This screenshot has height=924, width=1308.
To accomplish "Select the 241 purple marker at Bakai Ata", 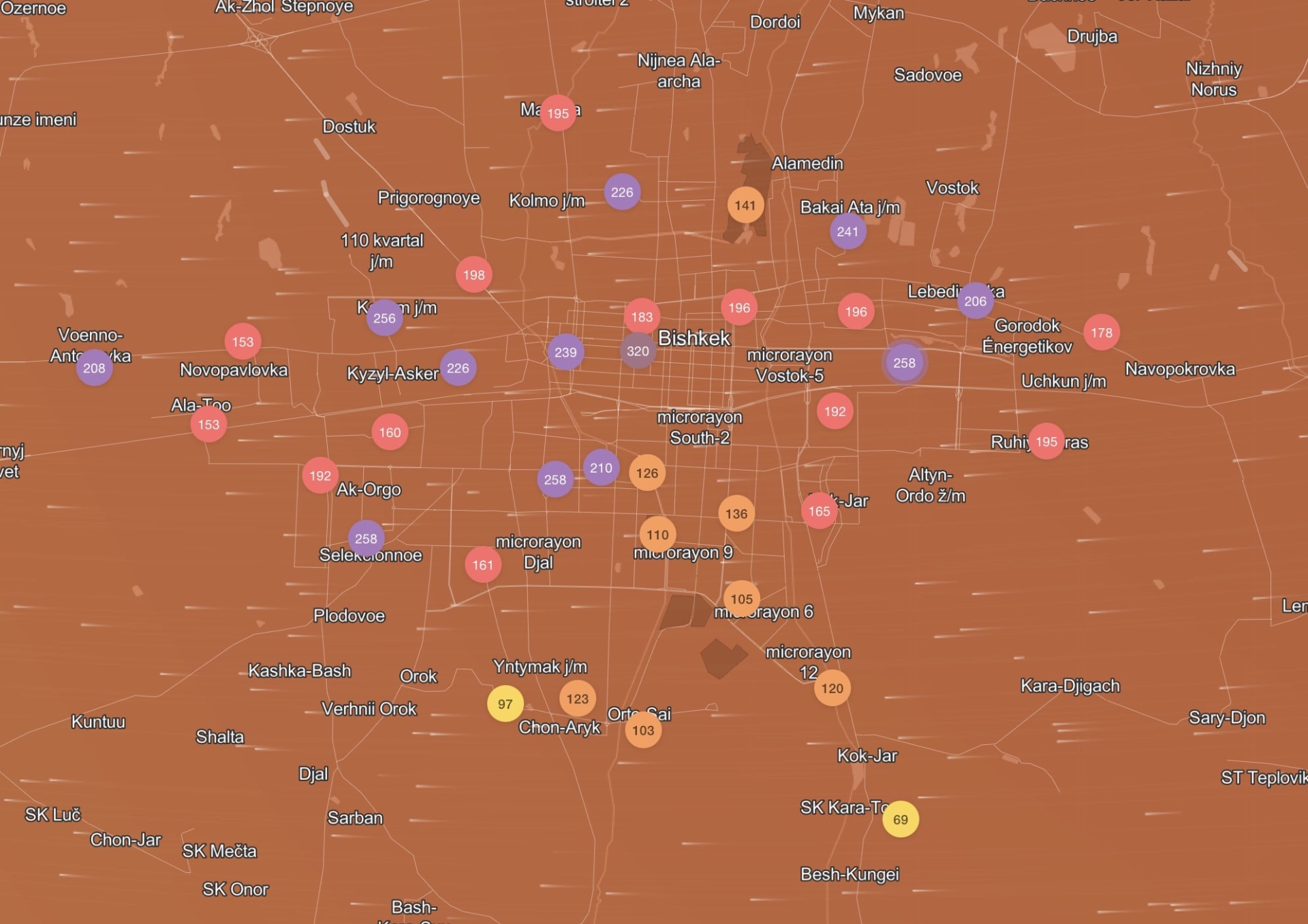I will click(x=847, y=232).
